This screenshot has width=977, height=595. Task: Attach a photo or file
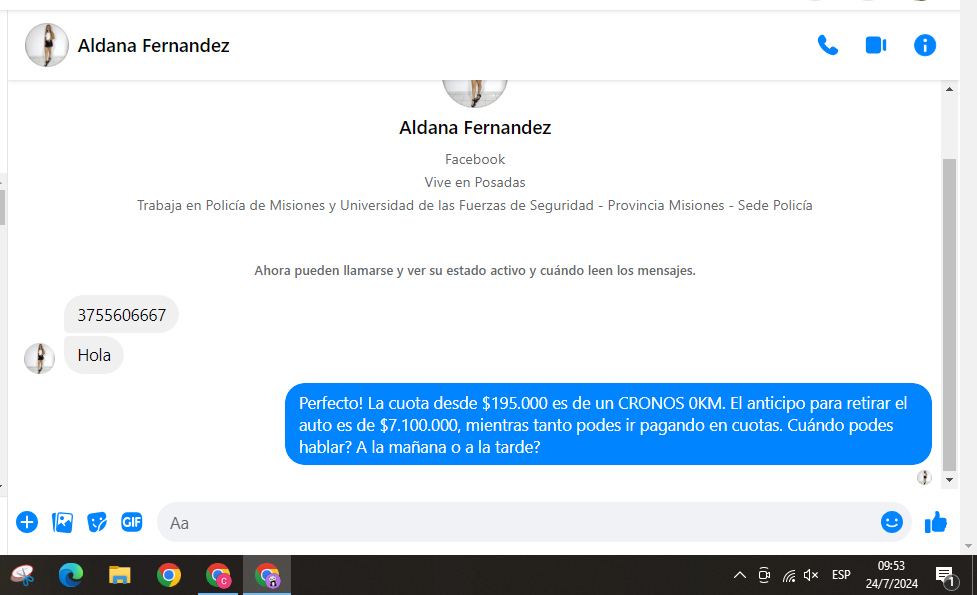[x=62, y=522]
